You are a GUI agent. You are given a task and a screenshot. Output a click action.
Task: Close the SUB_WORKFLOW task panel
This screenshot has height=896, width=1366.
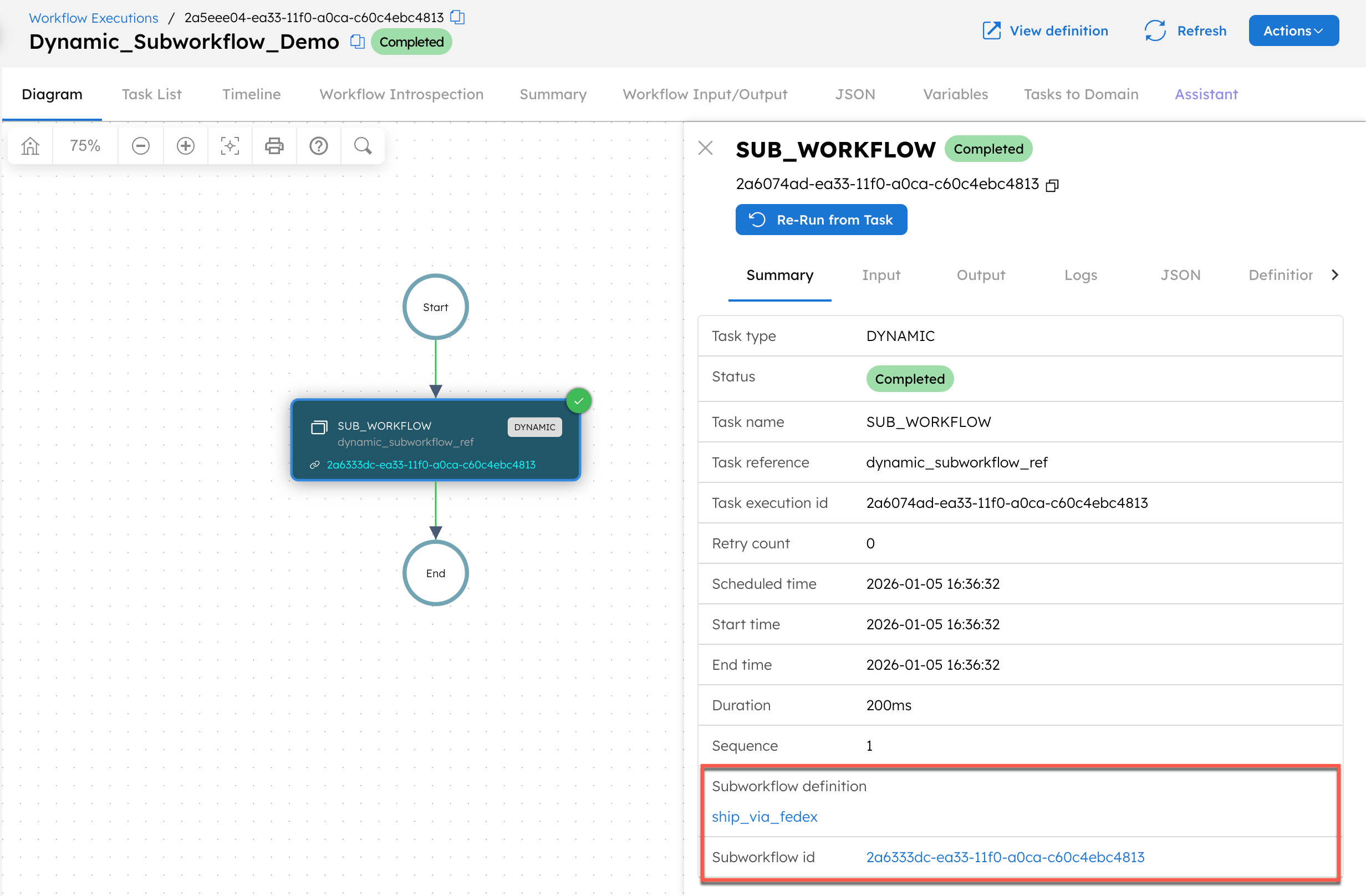[x=705, y=148]
